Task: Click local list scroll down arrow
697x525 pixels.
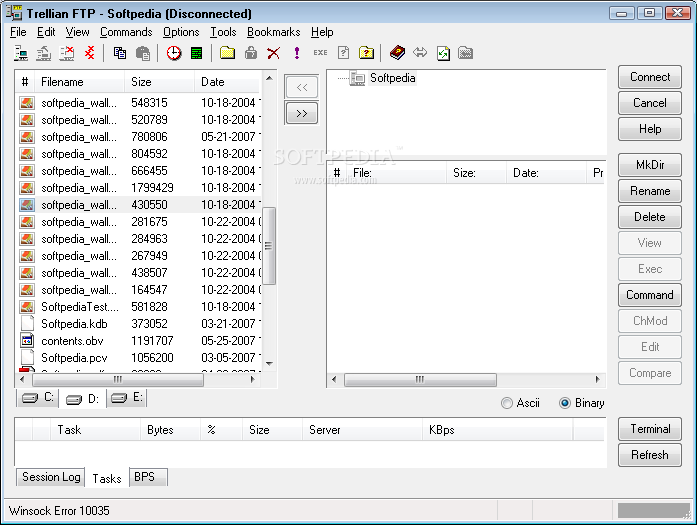Action: click(269, 364)
